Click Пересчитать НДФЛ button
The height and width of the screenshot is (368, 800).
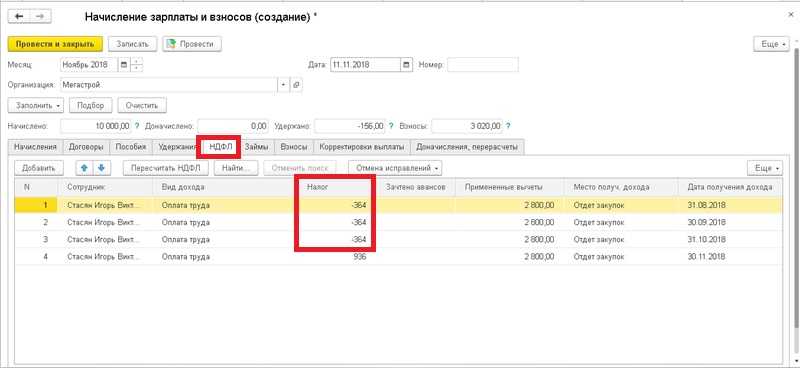166,167
